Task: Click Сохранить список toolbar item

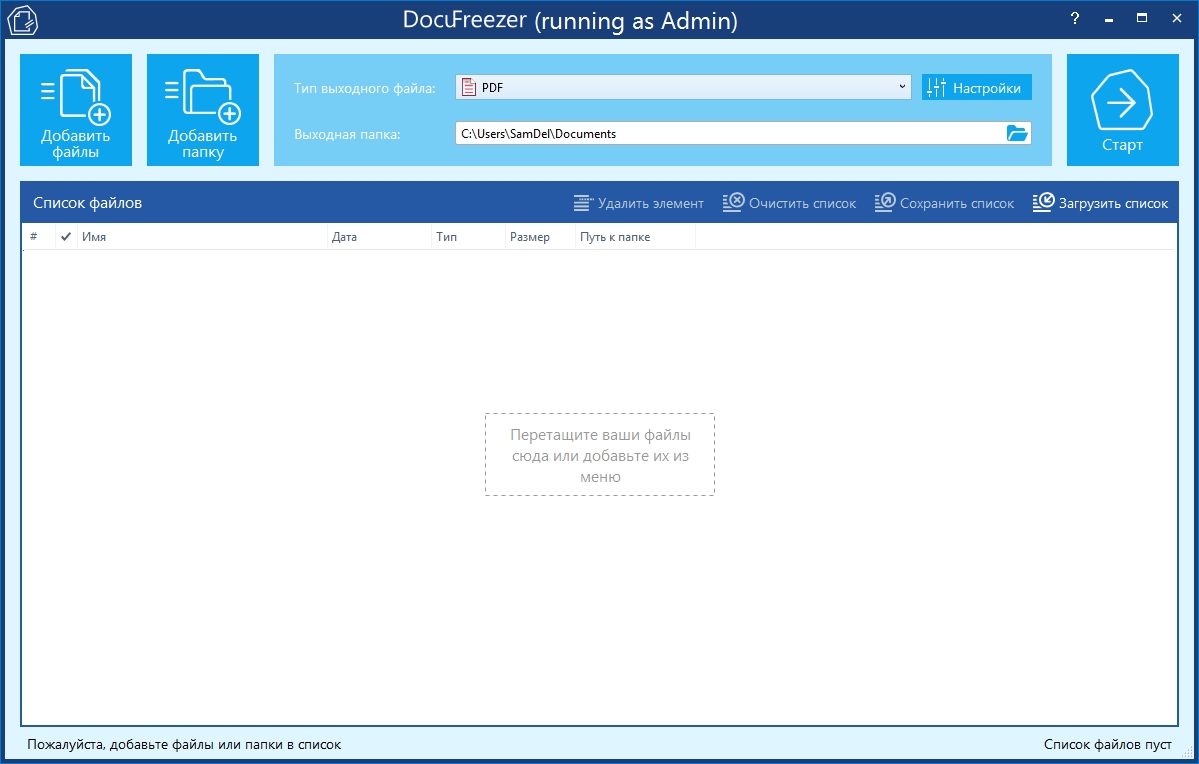Action: pyautogui.click(x=944, y=203)
